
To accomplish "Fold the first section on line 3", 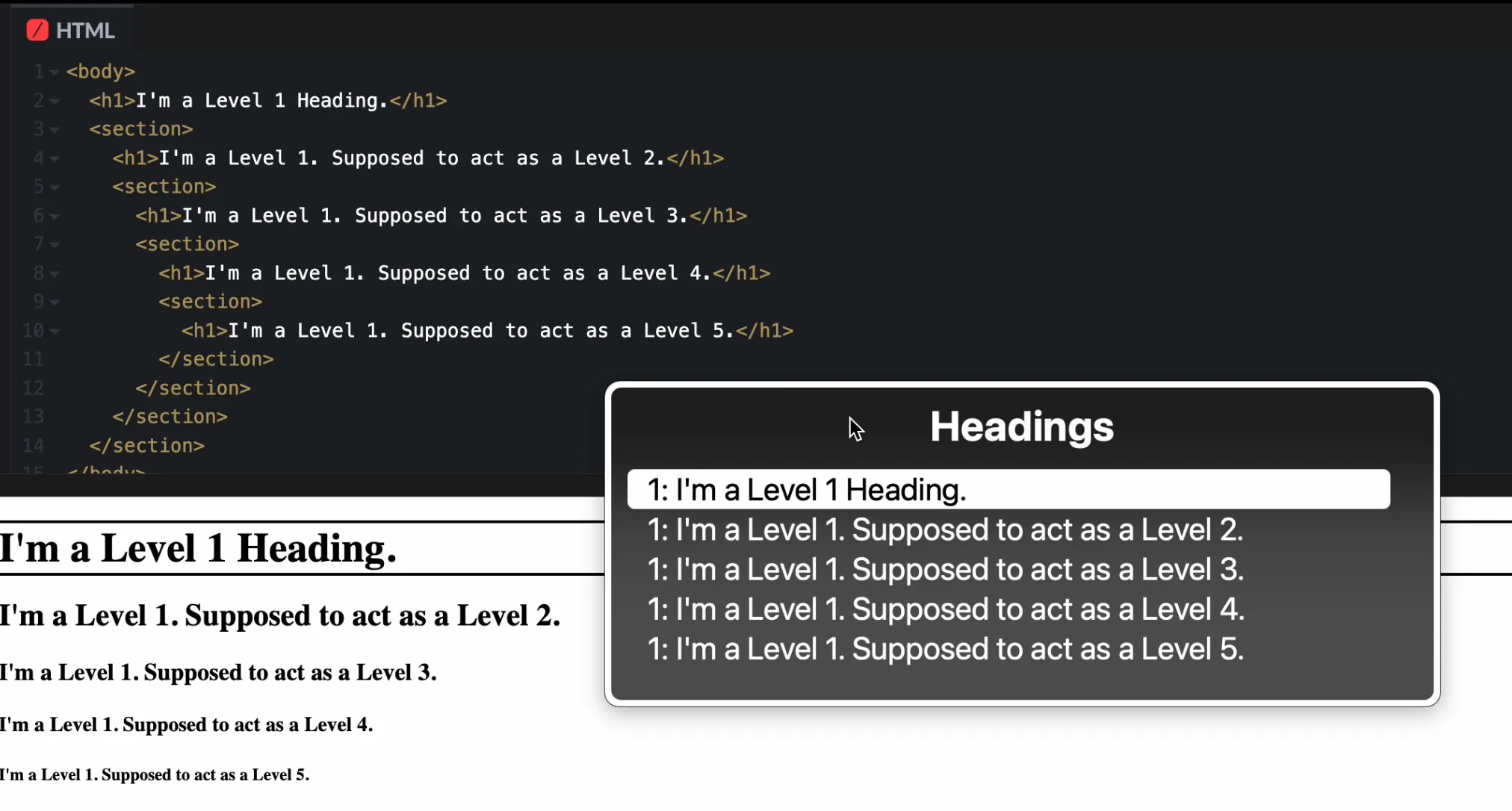I will (x=55, y=130).
